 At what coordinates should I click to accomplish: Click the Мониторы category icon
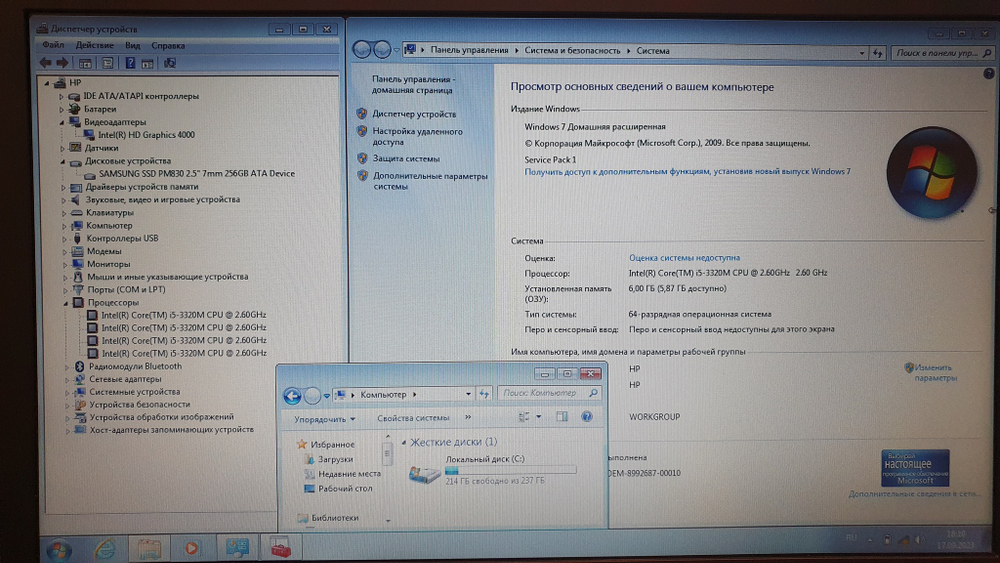[77, 264]
